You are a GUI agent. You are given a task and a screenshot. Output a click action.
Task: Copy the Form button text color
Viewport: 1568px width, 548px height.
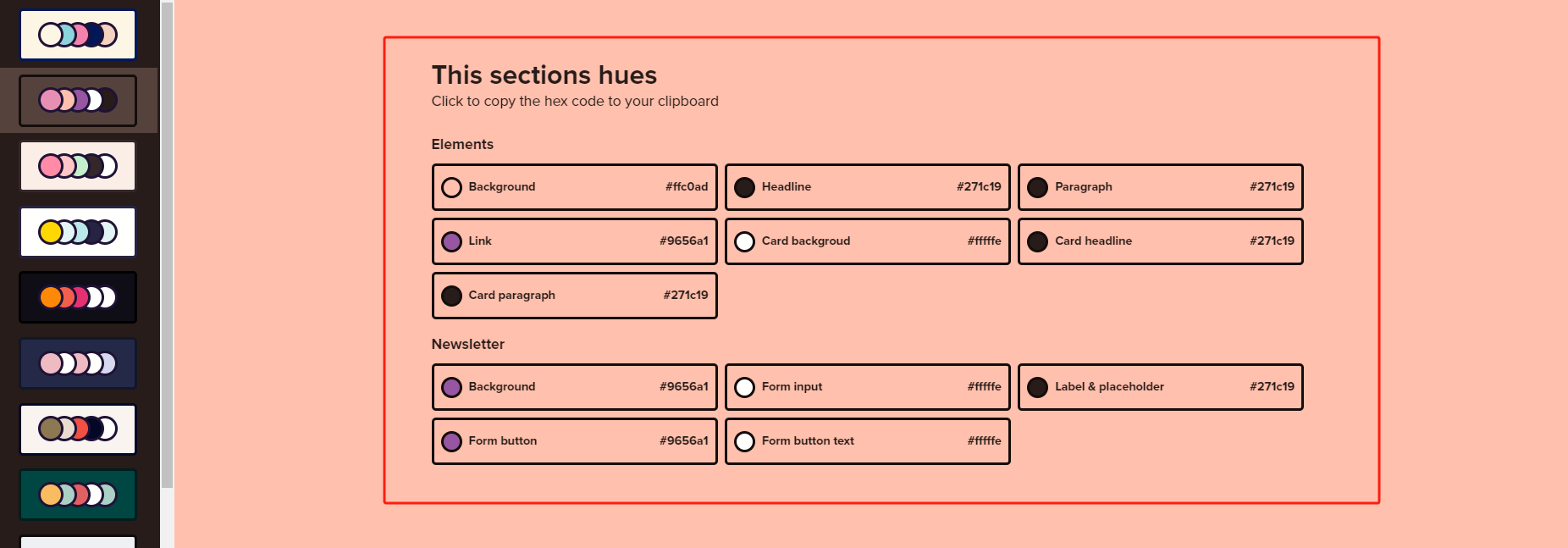tap(867, 441)
